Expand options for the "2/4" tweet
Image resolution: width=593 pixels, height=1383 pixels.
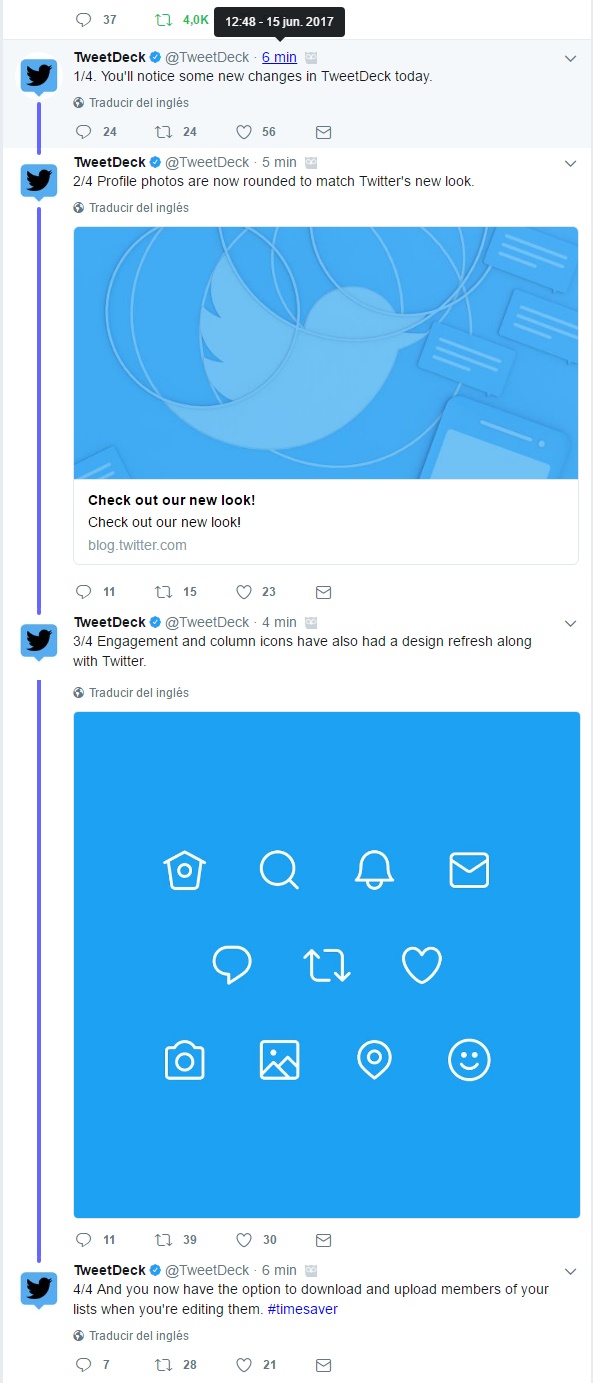coord(570,162)
